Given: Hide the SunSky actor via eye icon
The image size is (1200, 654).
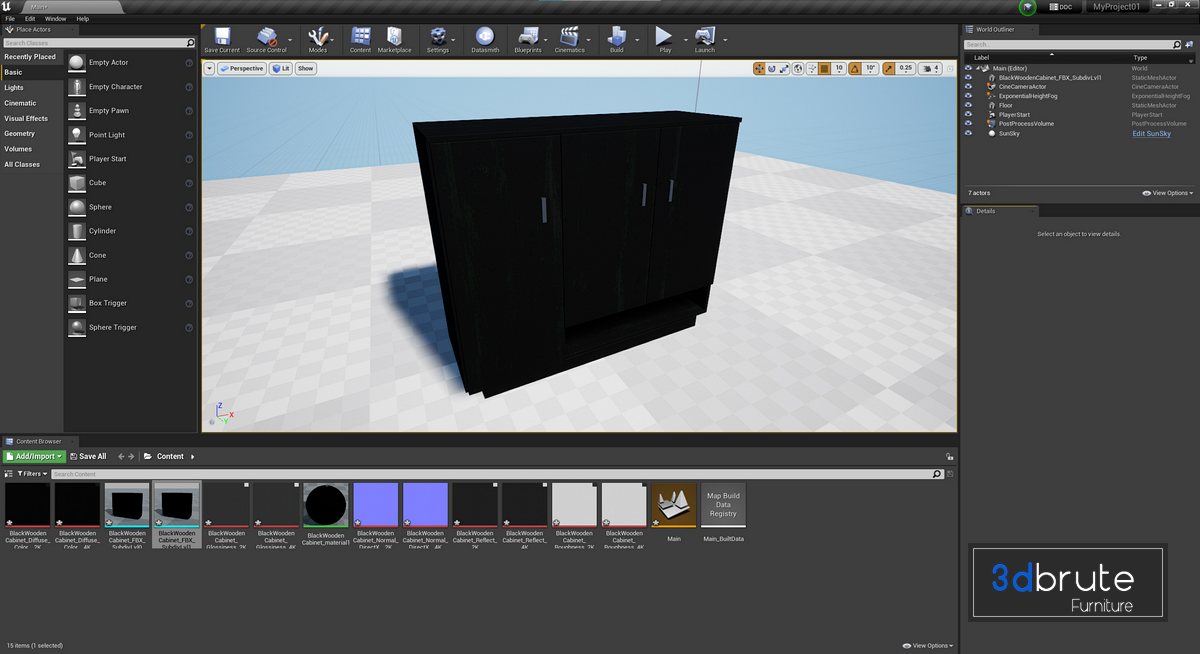Looking at the screenshot, I should tap(968, 133).
